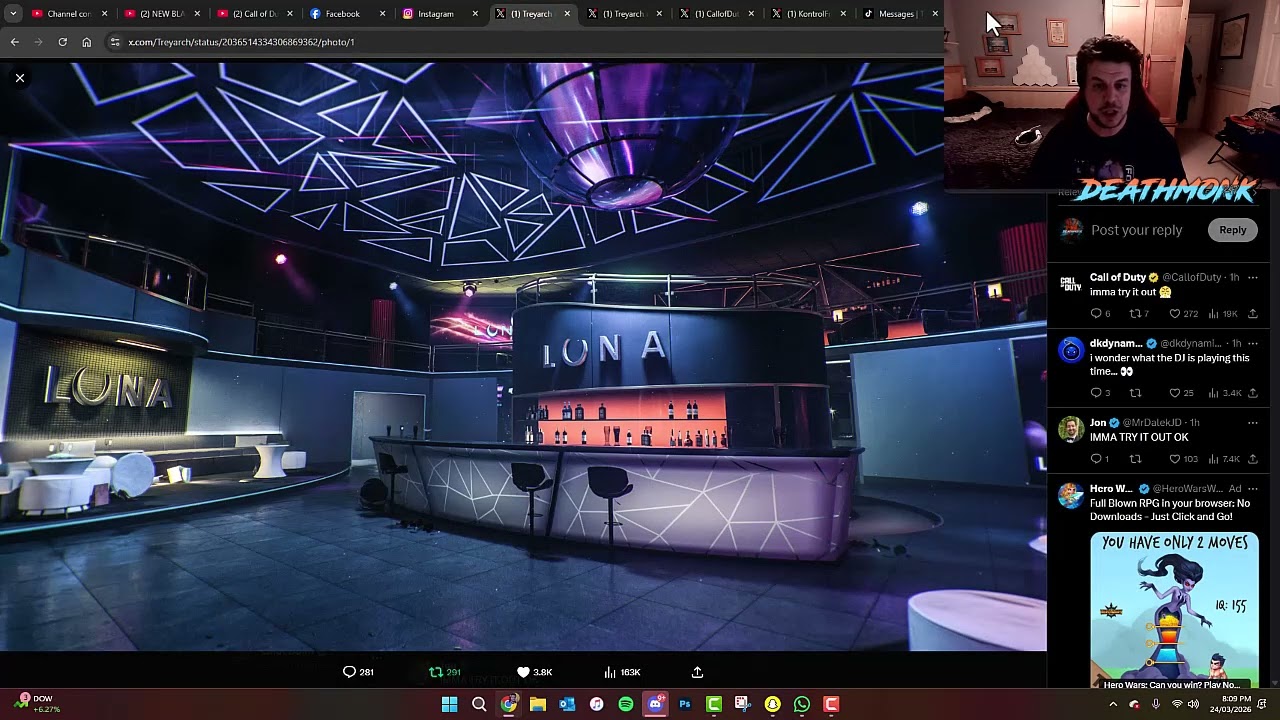The width and height of the screenshot is (1280, 720).
Task: Like the Call of Duty reply
Action: coord(1183,314)
